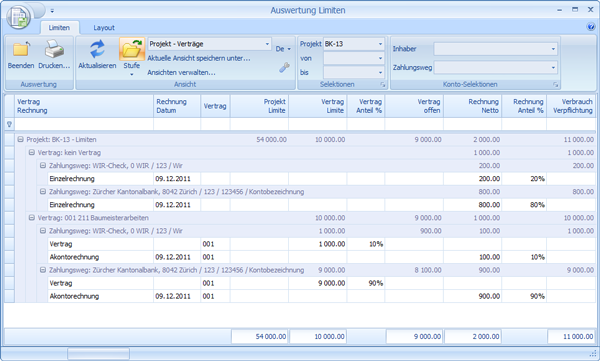
Task: Click the 54 000.00 footer total
Action: click(259, 336)
